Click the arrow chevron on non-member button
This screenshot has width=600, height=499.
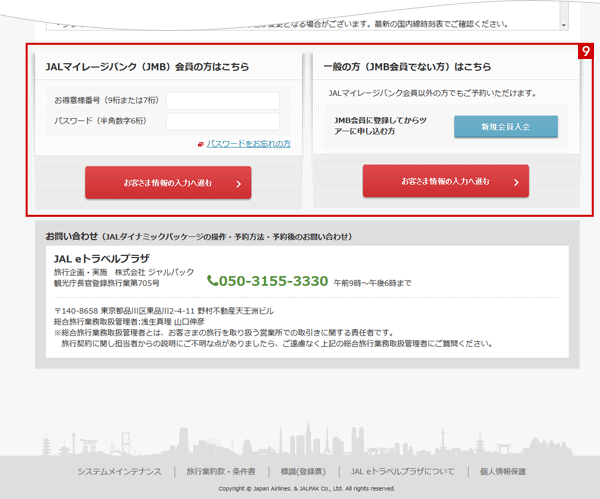(x=514, y=183)
